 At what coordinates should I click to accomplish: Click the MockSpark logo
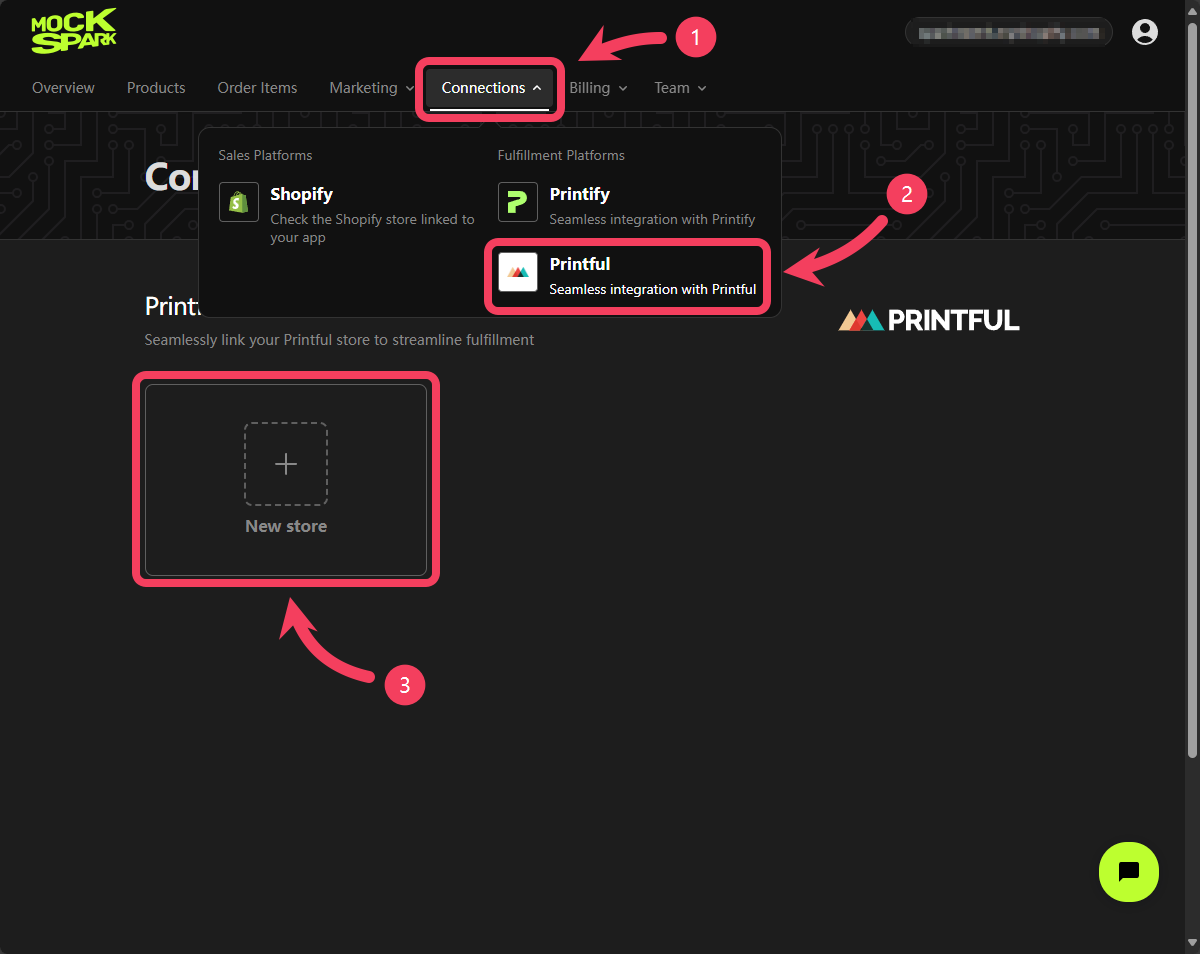74,31
